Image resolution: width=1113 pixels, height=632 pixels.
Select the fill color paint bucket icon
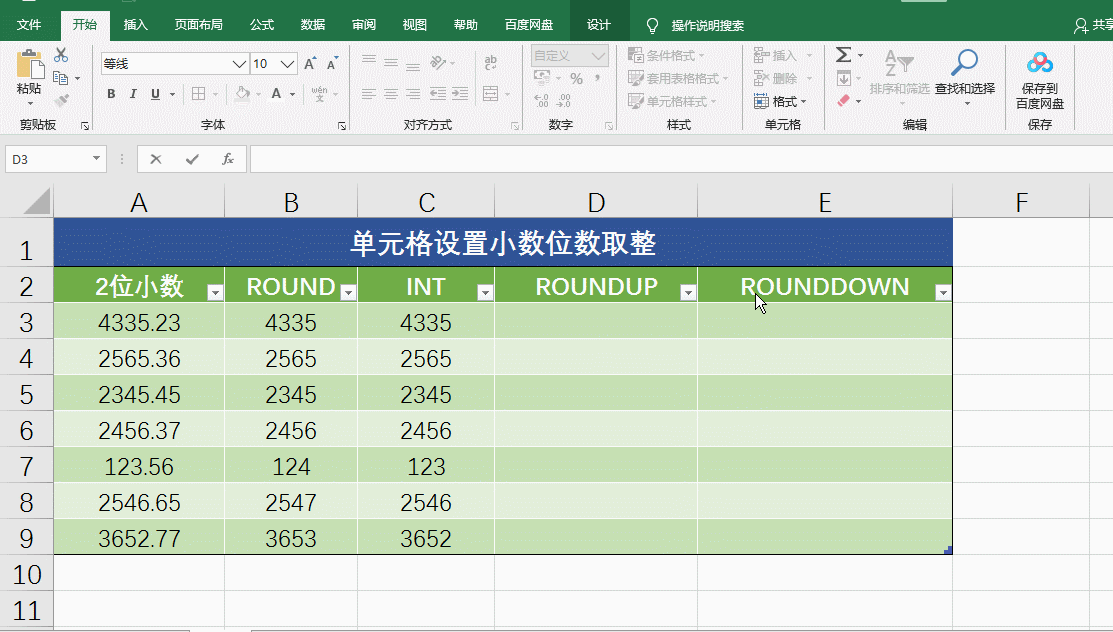244,94
